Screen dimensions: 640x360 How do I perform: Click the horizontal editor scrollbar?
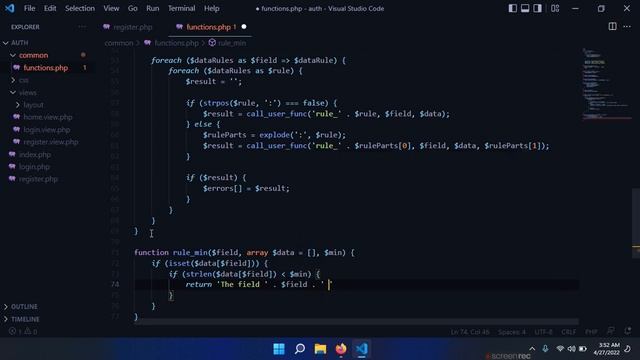356,322
